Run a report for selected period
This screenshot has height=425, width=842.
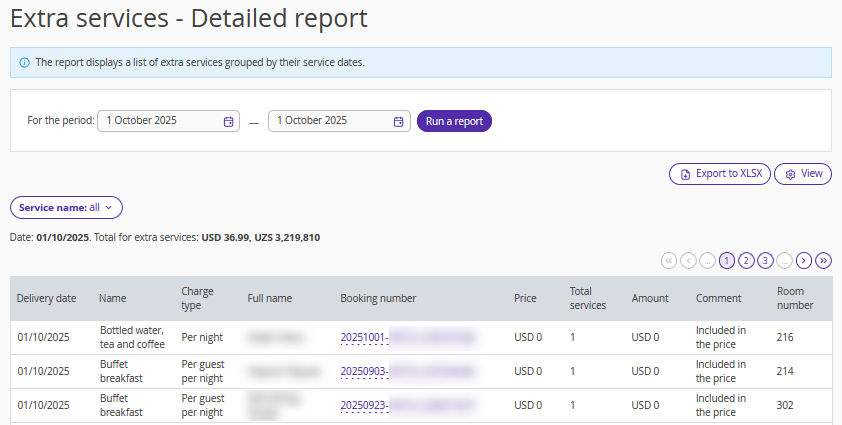tap(454, 121)
